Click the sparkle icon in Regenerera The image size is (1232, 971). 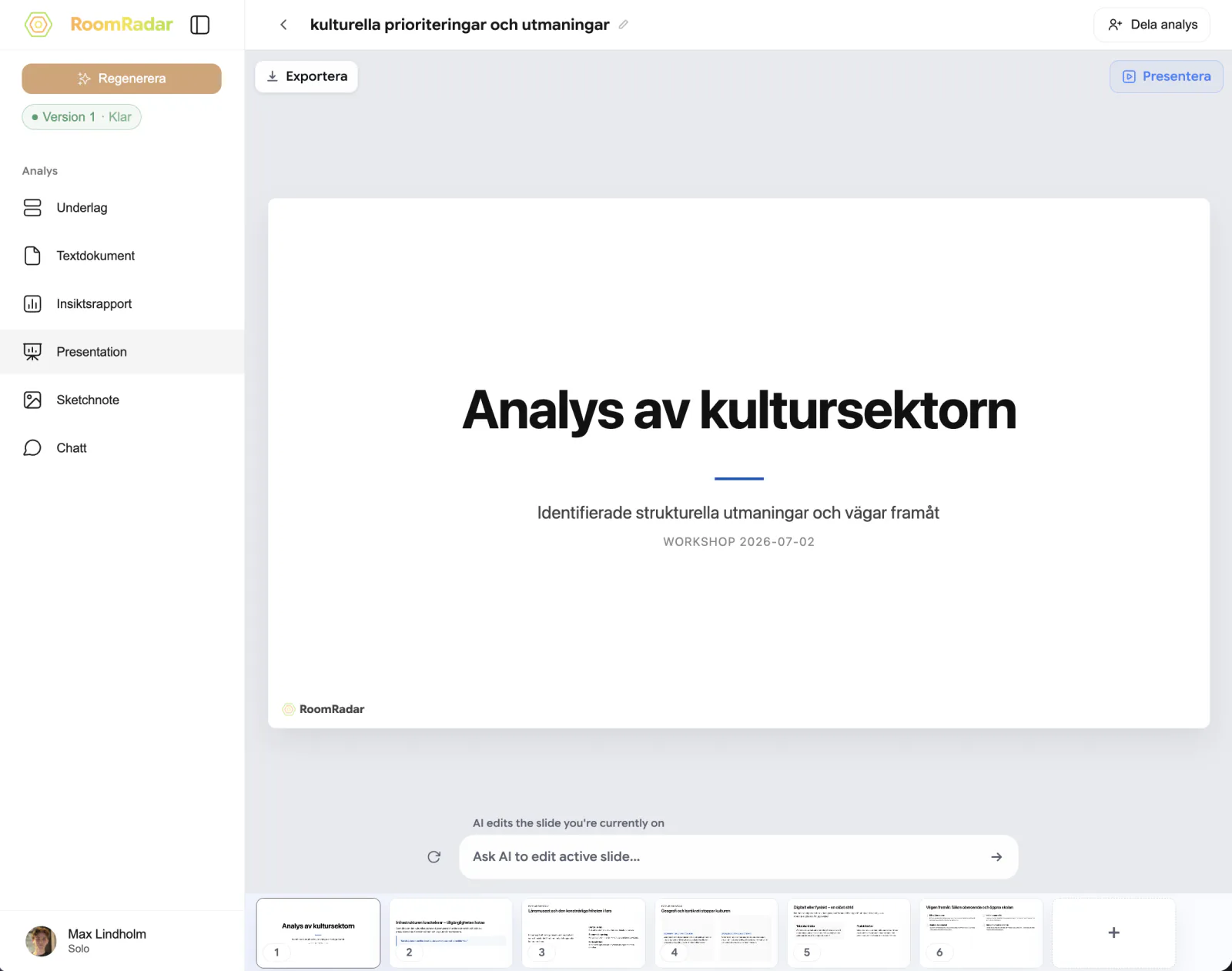85,79
